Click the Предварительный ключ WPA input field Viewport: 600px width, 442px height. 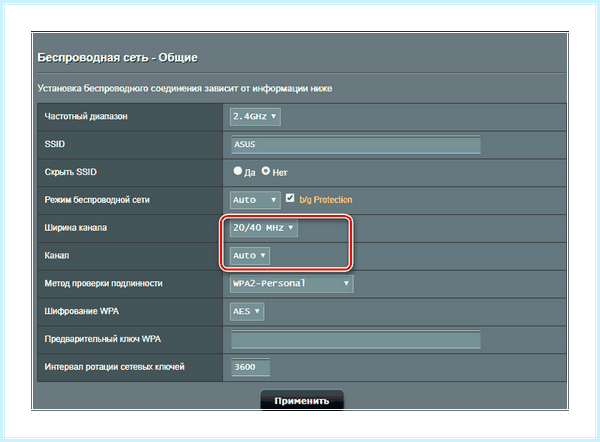[x=356, y=339]
